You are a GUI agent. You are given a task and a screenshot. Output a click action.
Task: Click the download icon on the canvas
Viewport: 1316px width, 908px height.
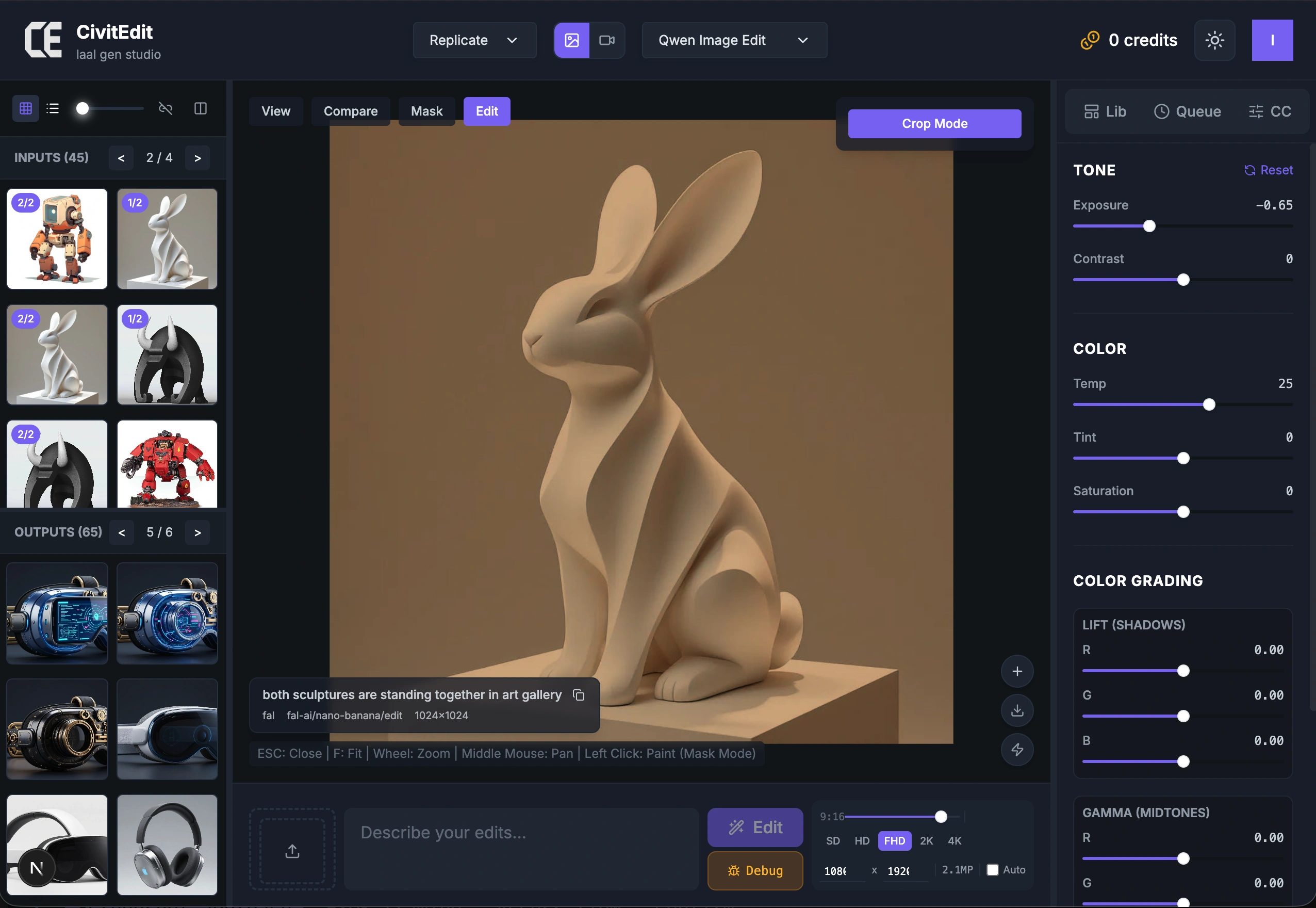coord(1017,710)
